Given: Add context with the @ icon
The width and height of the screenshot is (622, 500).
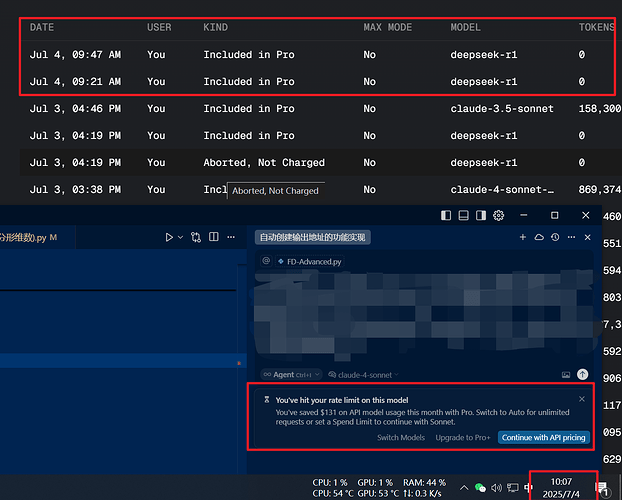Looking at the screenshot, I should pos(266,261).
